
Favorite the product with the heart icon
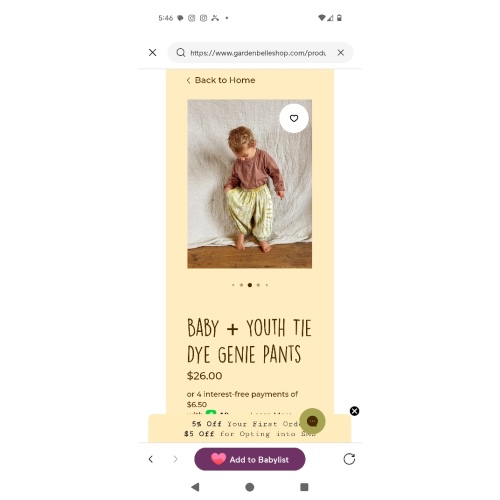(294, 118)
